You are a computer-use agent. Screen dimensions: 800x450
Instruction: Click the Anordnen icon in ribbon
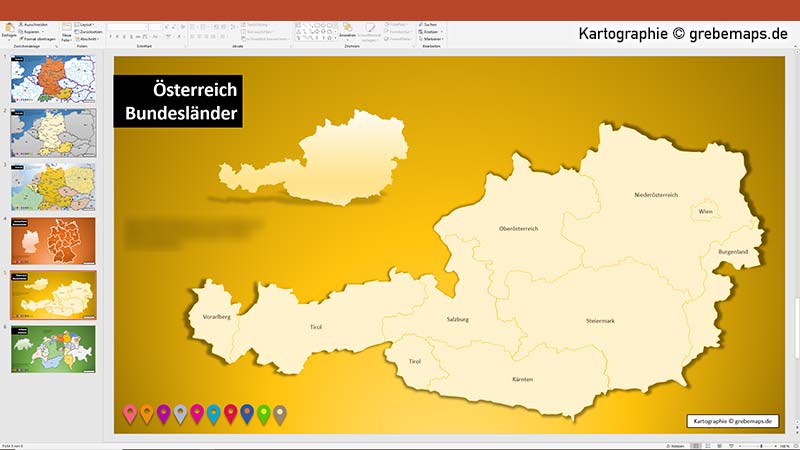[x=347, y=28]
